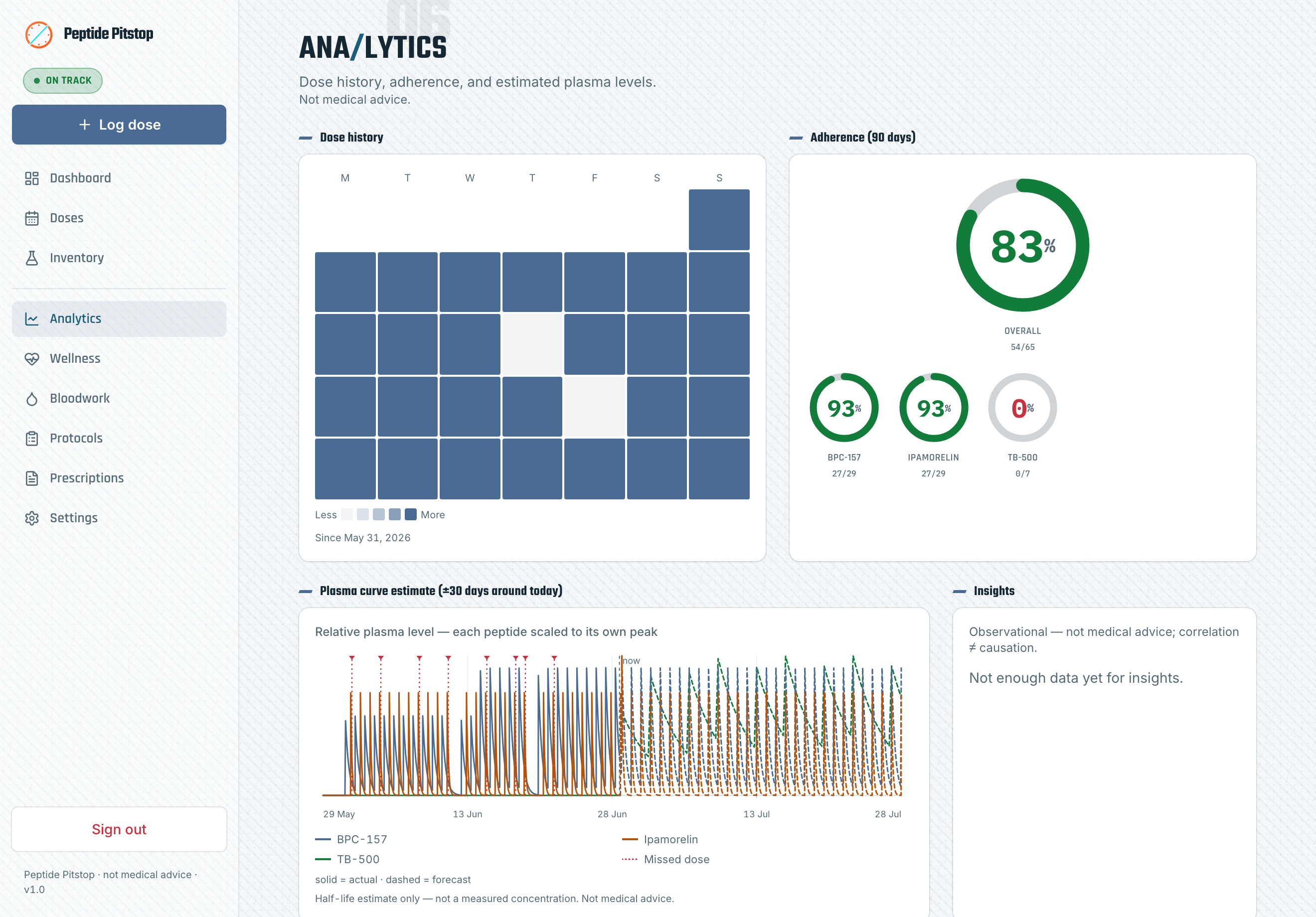The width and height of the screenshot is (1316, 917).
Task: Click the 'now' marker on plasma chart
Action: (631, 661)
